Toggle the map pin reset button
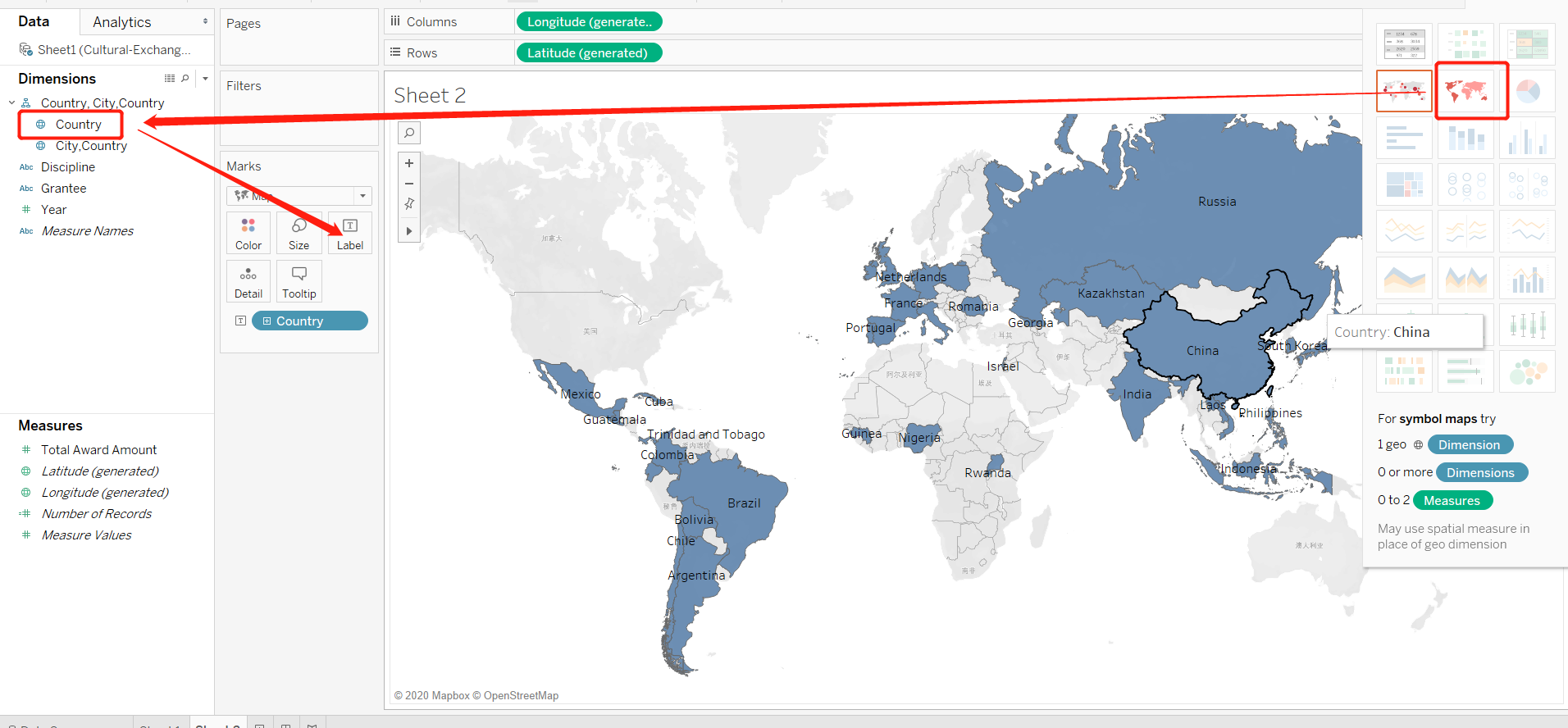Screen dimensions: 1568x728 coord(409,204)
